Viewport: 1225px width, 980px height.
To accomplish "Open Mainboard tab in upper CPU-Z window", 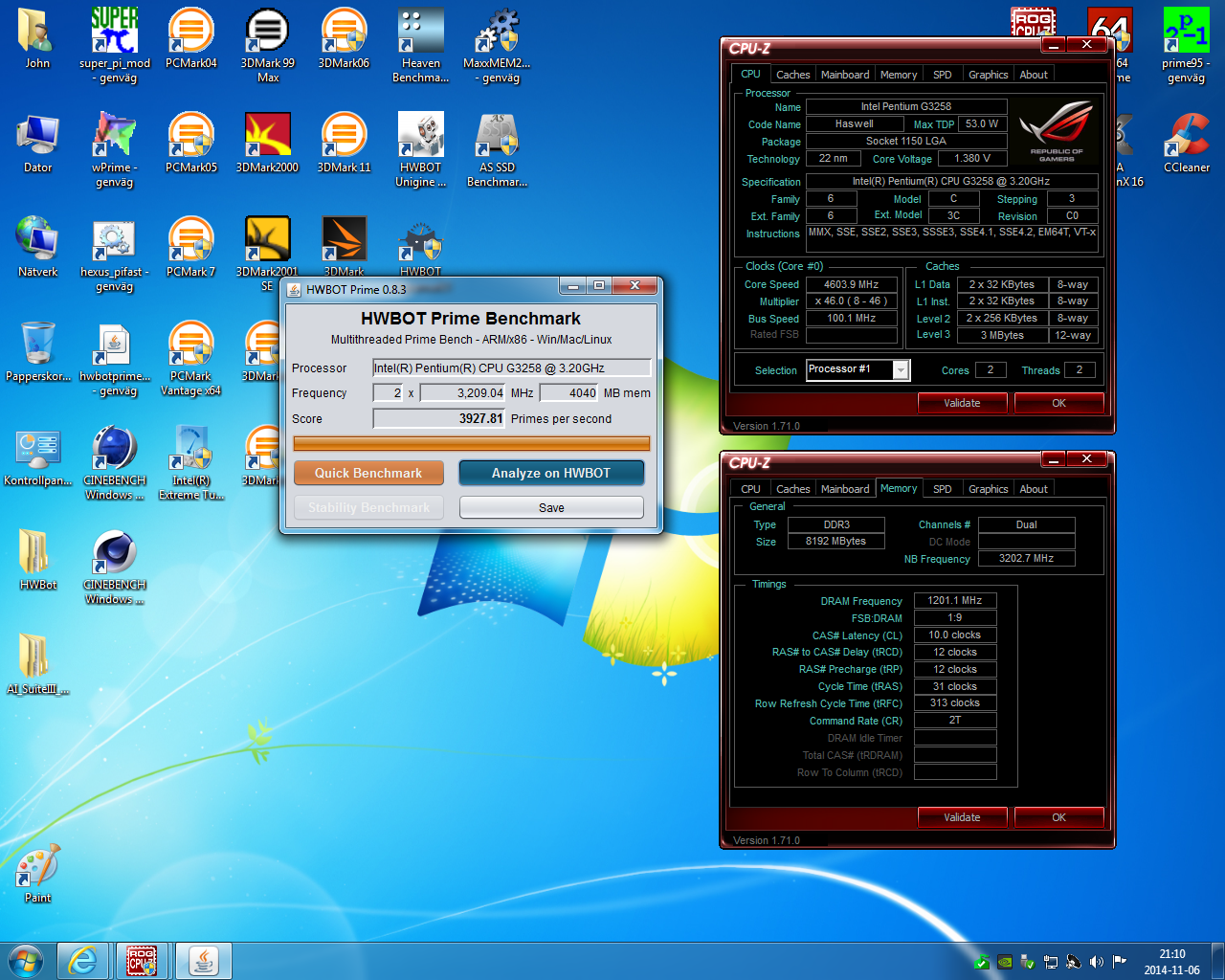I will 845,75.
